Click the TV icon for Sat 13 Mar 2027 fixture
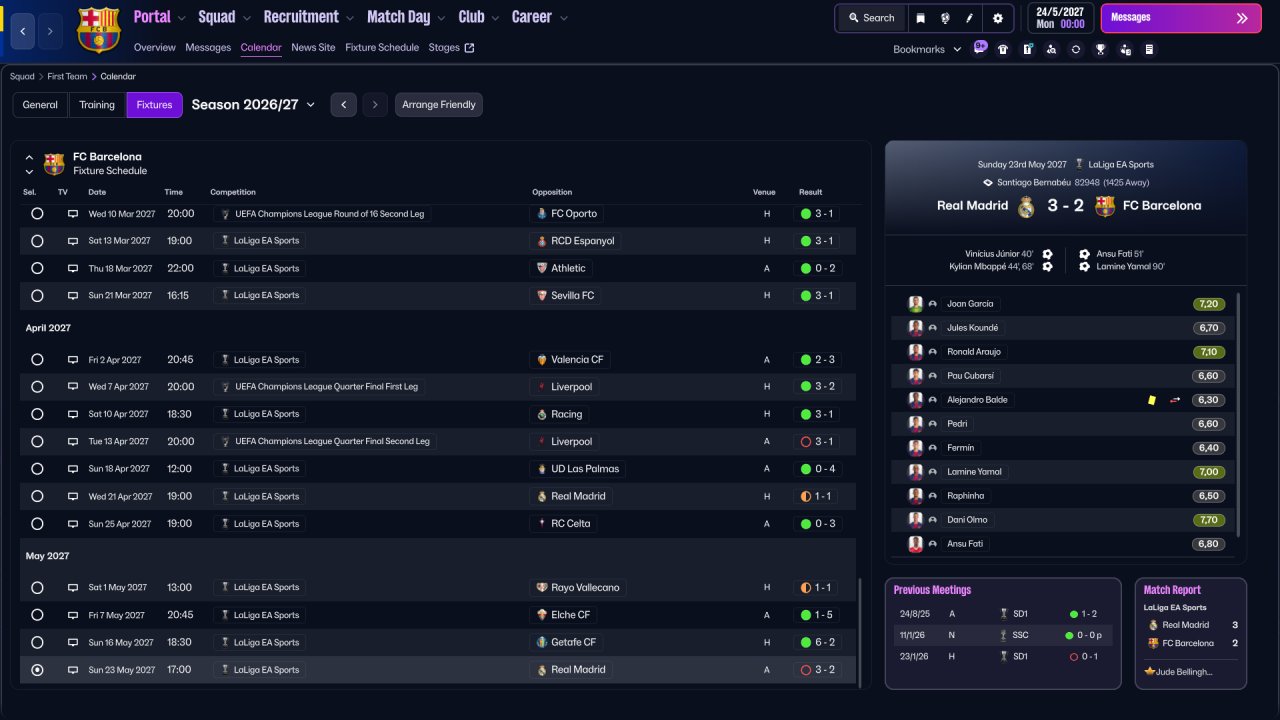 73,241
